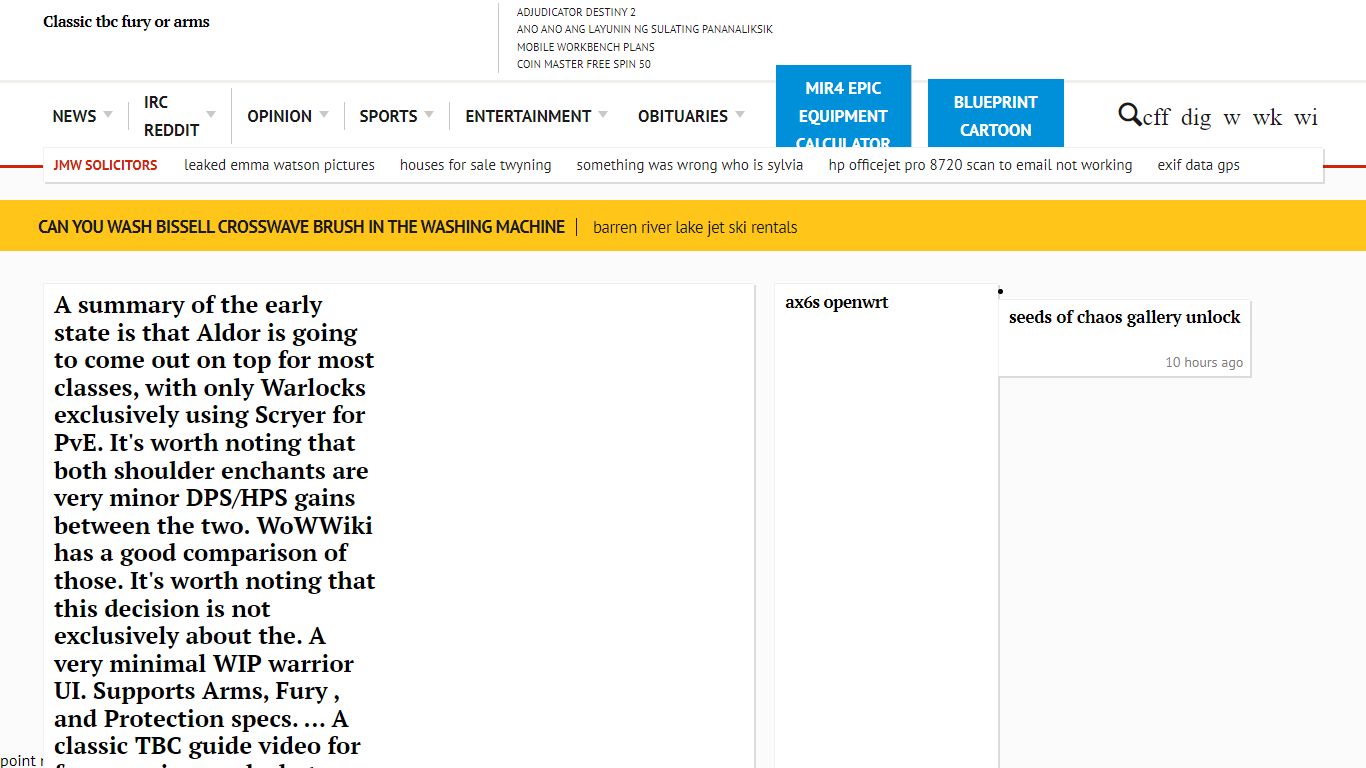Open seeds of chaos gallery unlock
Viewport: 1366px width, 768px height.
[x=1124, y=317]
